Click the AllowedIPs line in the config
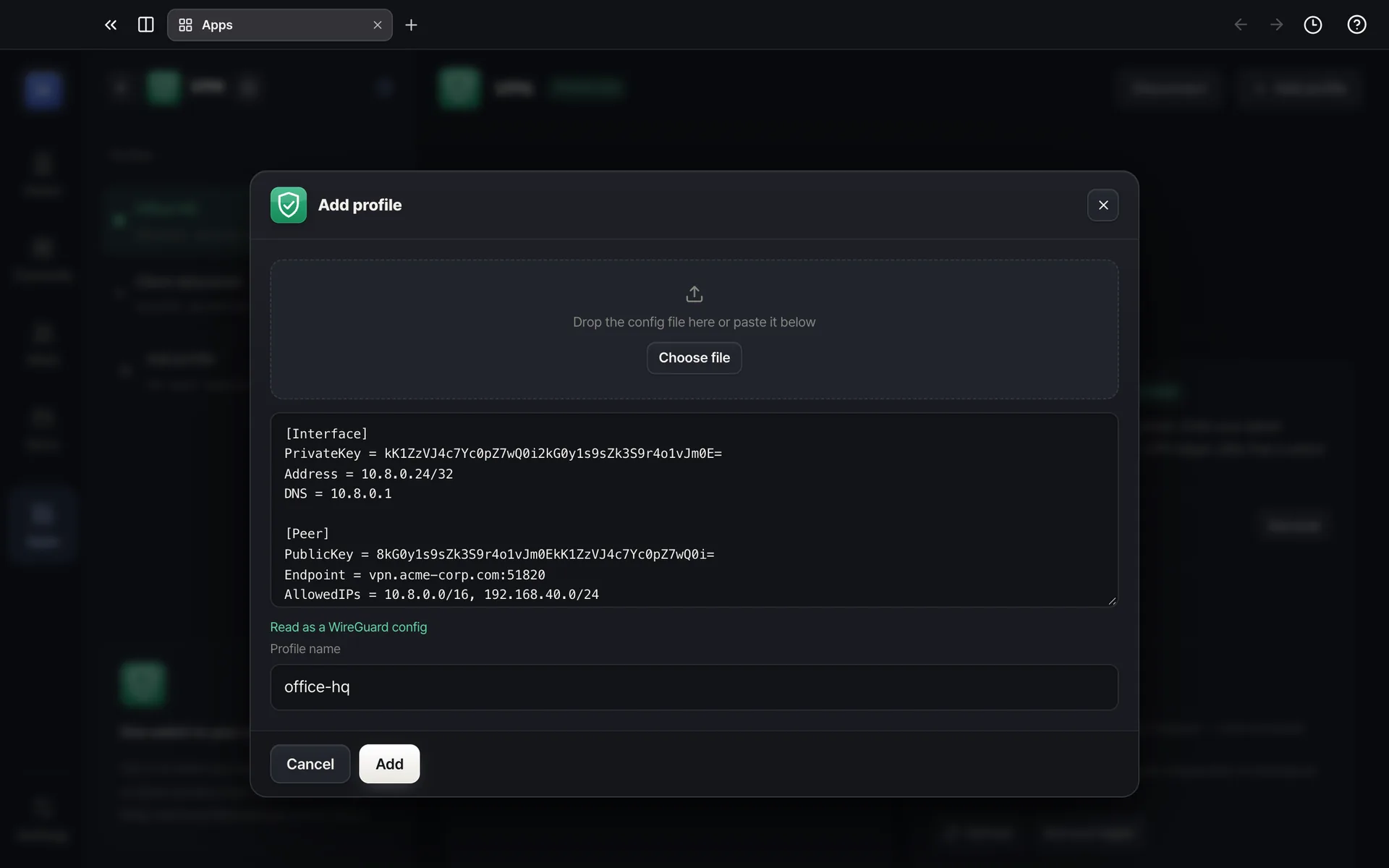1389x868 pixels. coord(441,595)
